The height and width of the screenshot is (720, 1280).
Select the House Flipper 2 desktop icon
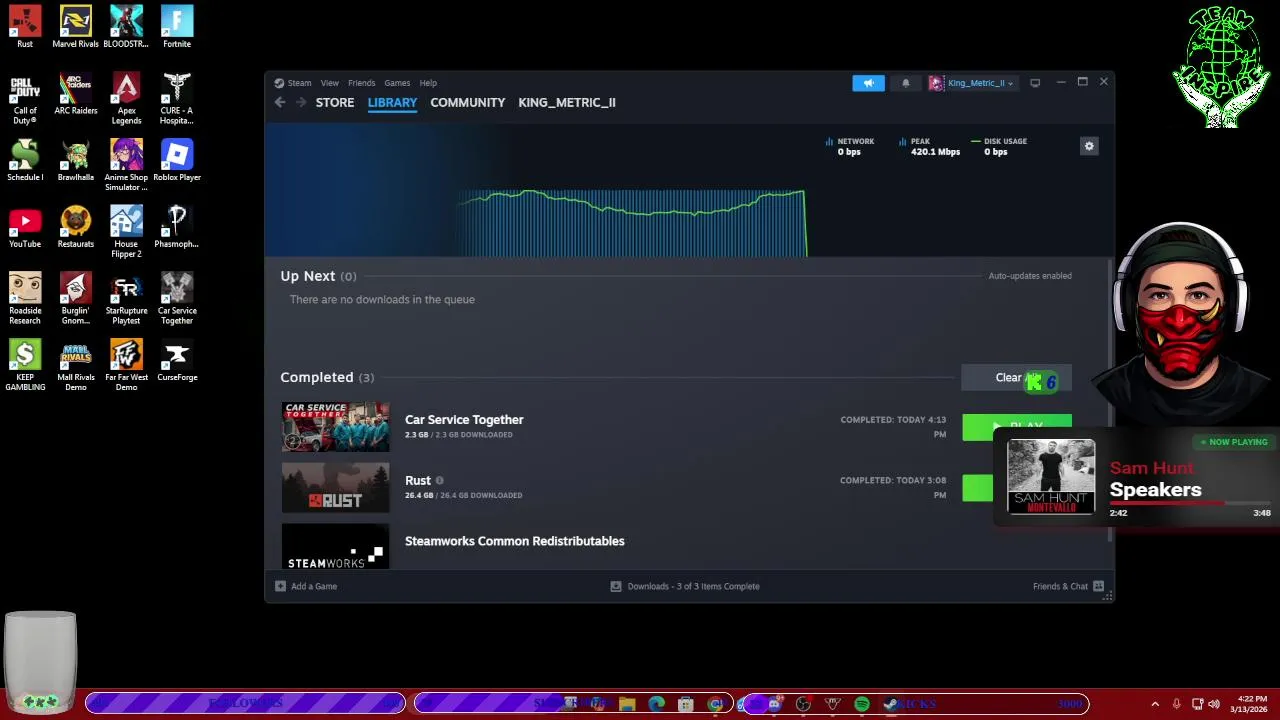(126, 232)
